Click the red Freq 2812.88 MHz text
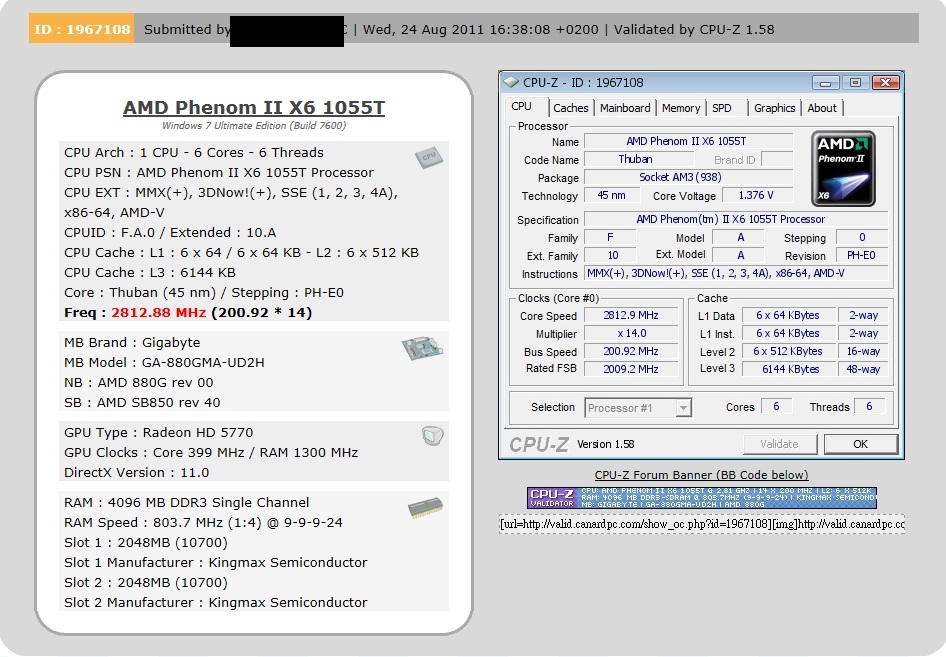This screenshot has width=946, height=657. coord(159,313)
